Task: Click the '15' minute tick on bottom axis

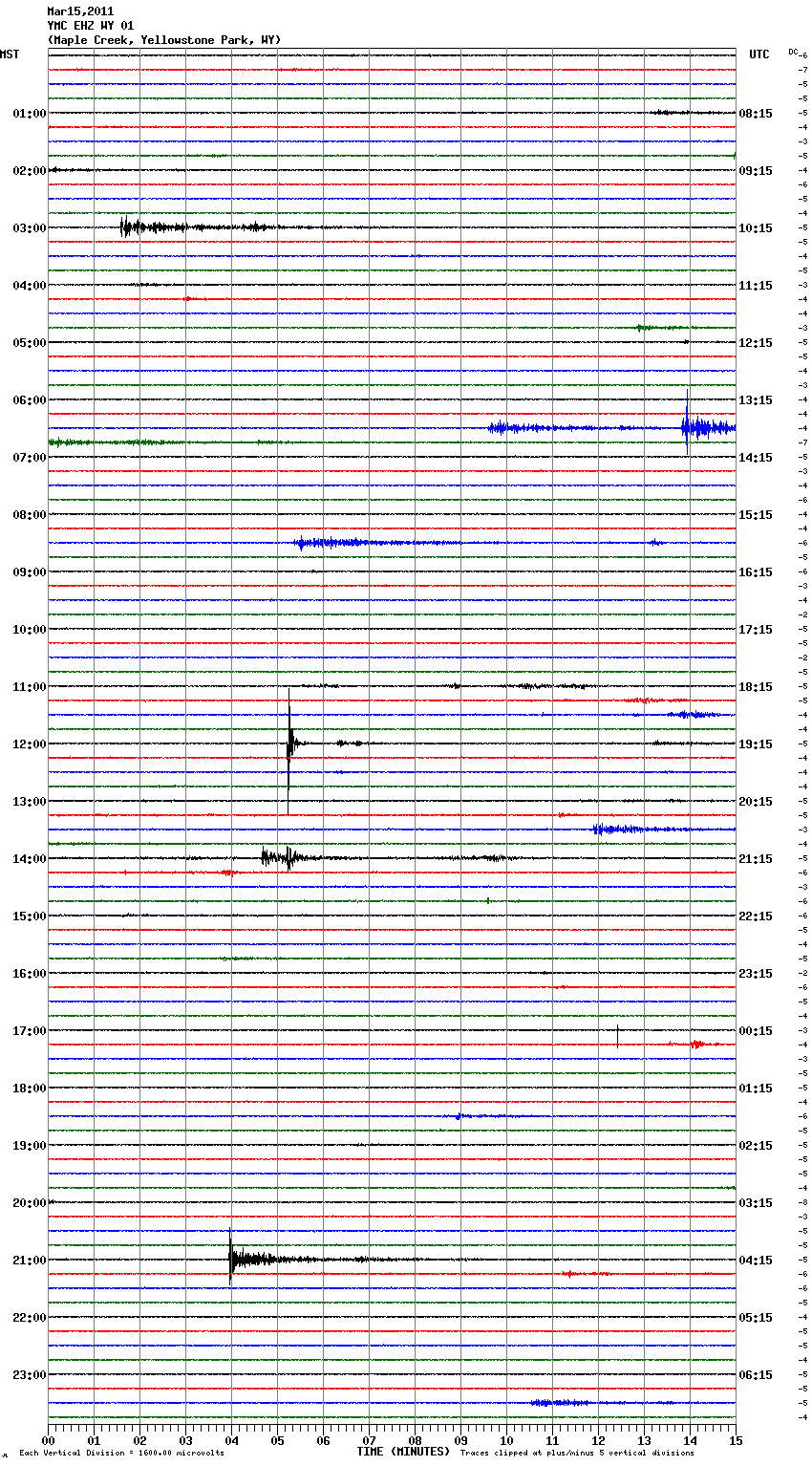Action: 736,1440
